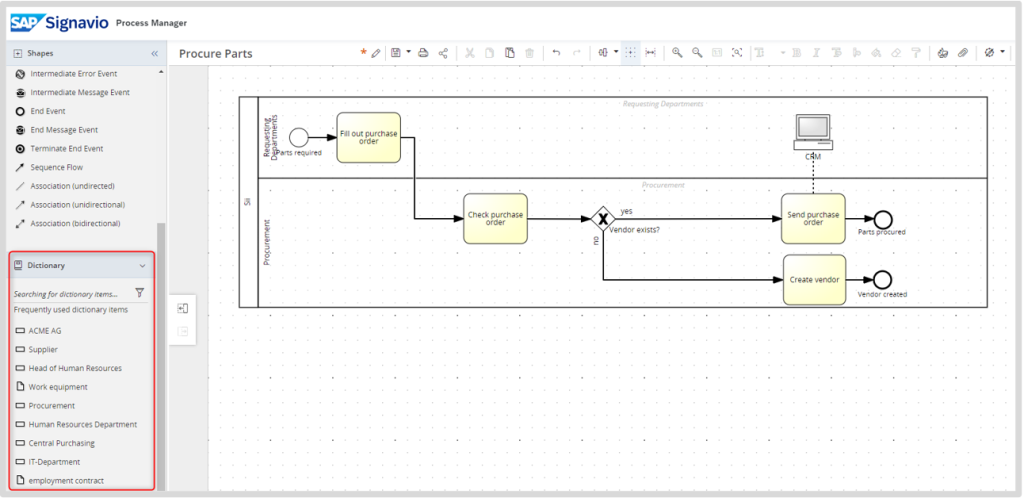Select the Fill out purchase order task
This screenshot has height=498, width=1024.
368,138
